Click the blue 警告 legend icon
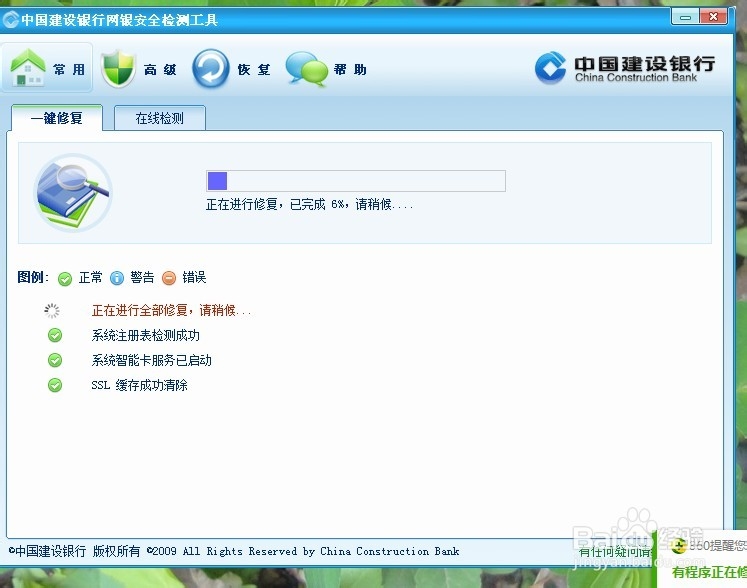This screenshot has height=588, width=747. [x=117, y=278]
